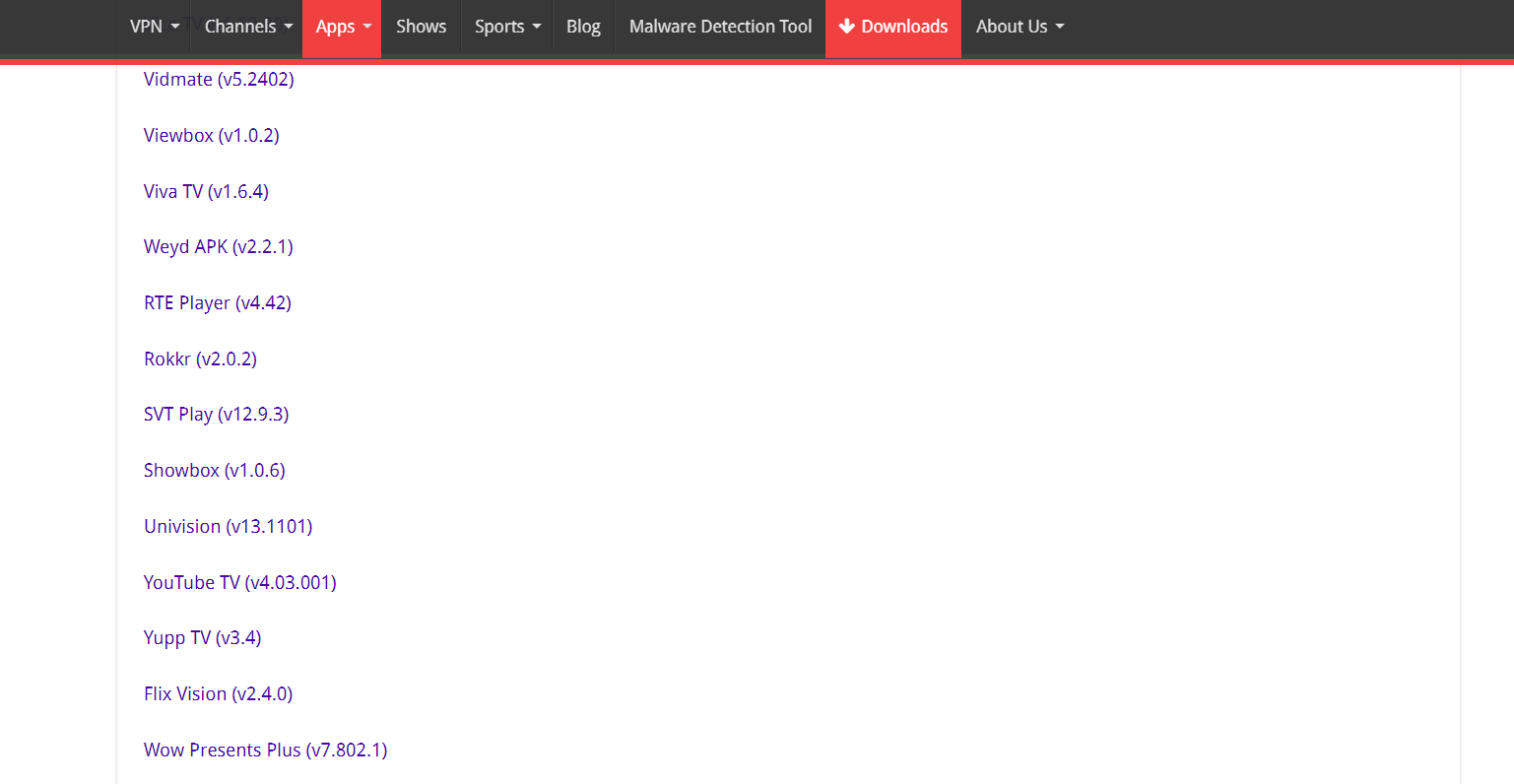Open the Viva TV (v1.6.4) link
The width and height of the screenshot is (1514, 784).
[x=206, y=191]
